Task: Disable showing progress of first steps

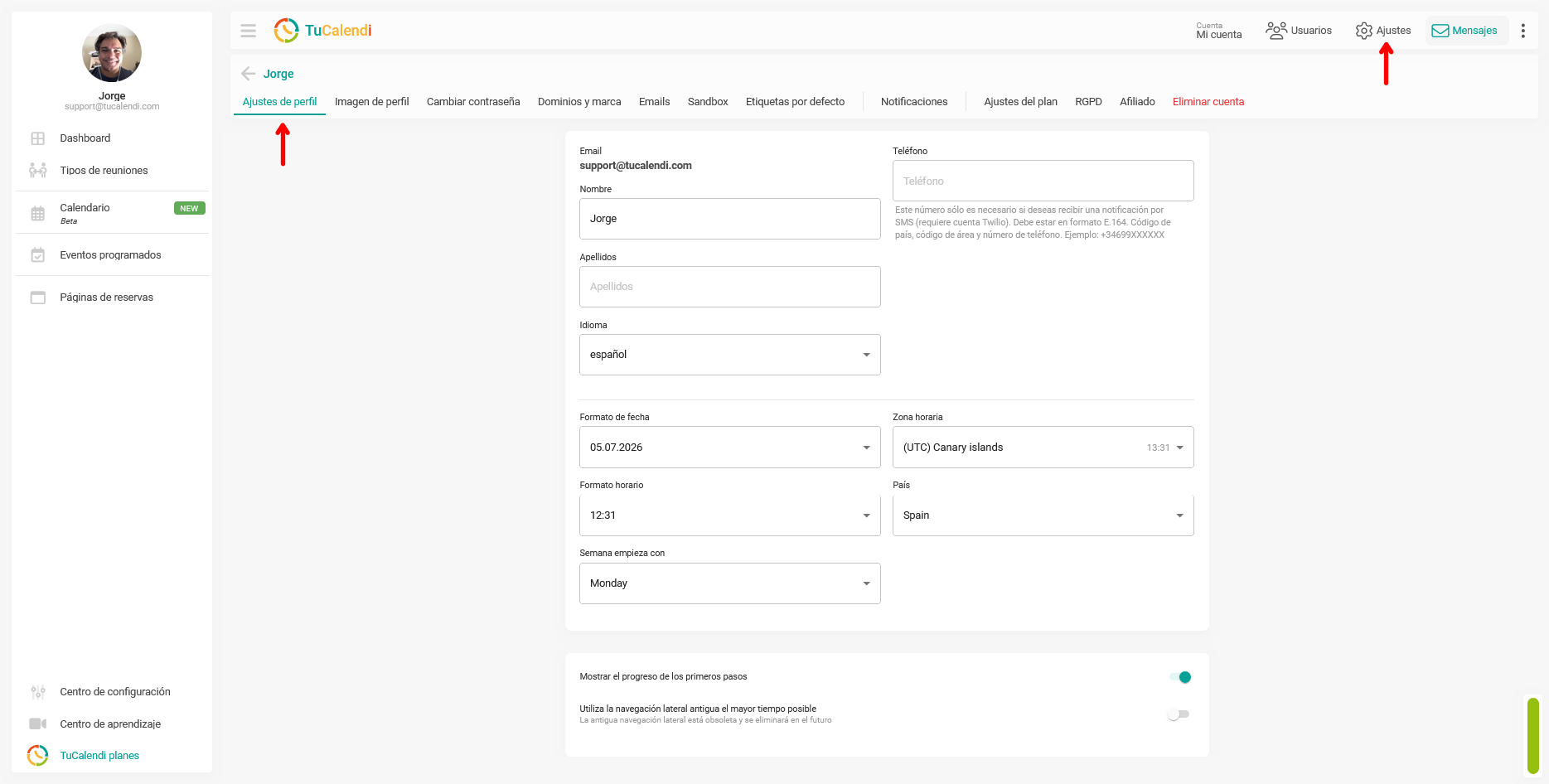Action: click(x=1180, y=677)
